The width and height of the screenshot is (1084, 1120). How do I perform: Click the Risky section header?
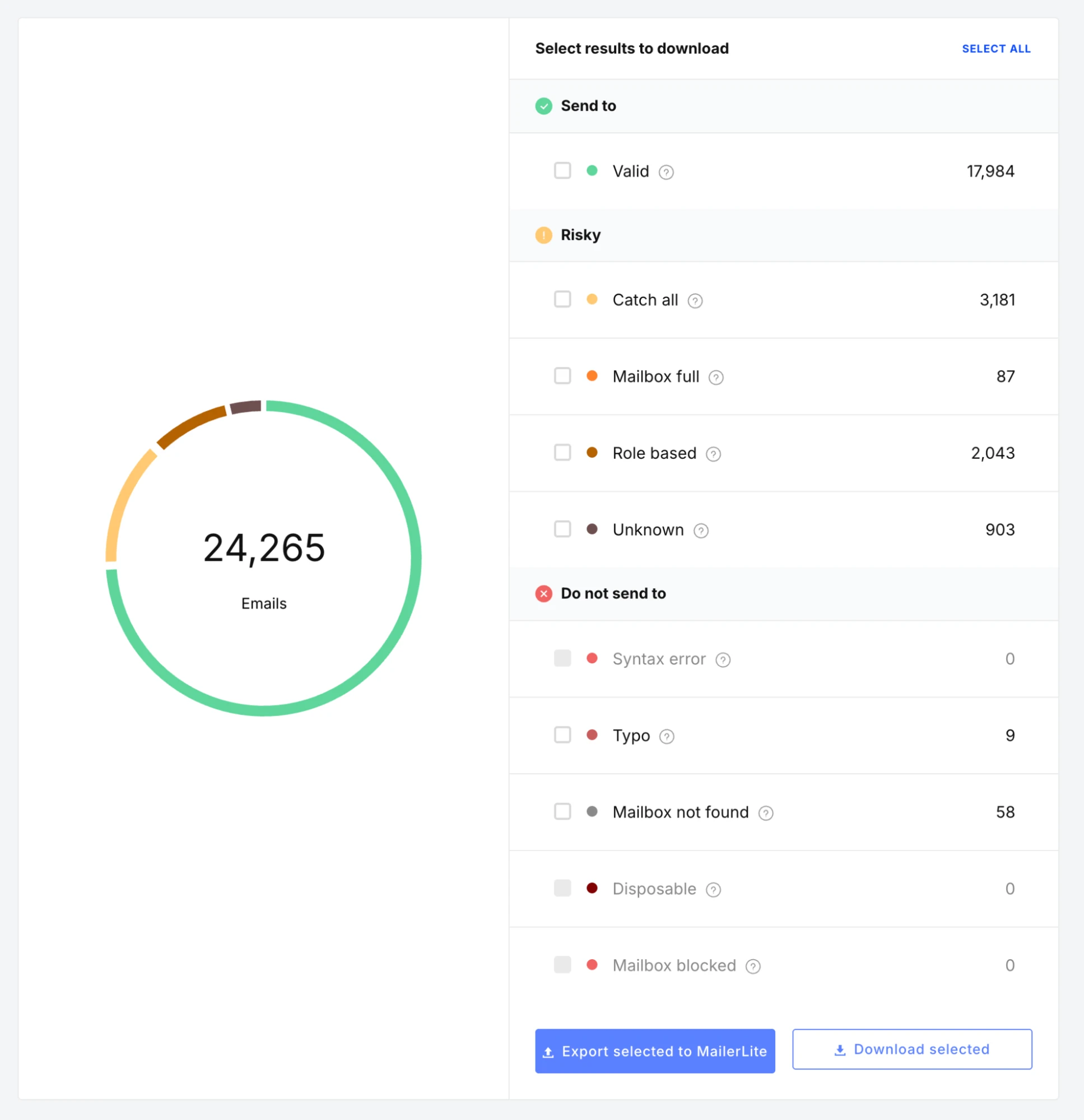(x=783, y=235)
